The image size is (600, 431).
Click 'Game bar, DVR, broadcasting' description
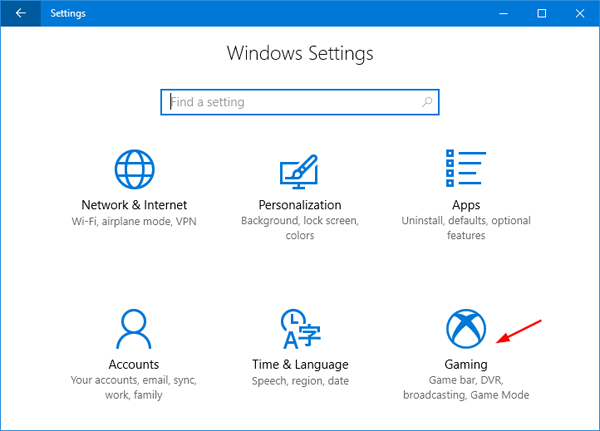point(466,387)
